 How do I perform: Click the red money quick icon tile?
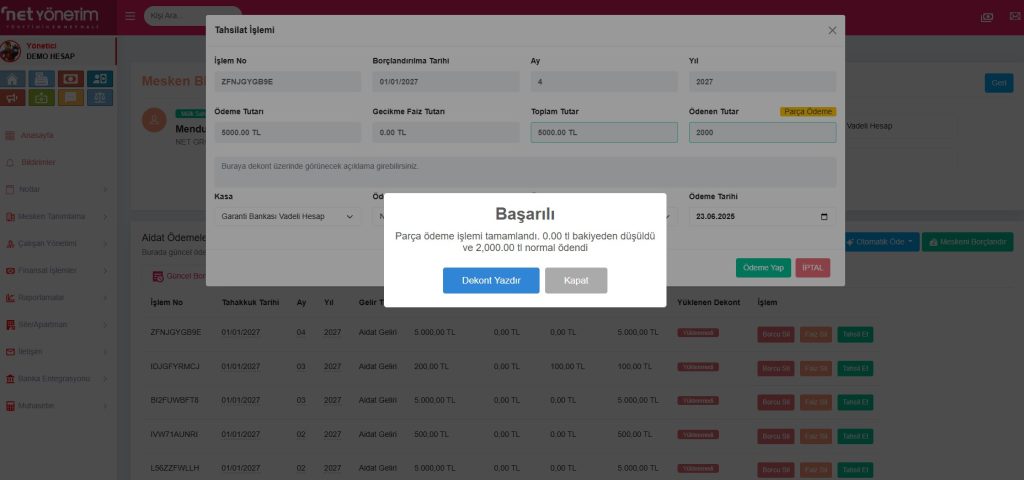(x=70, y=79)
